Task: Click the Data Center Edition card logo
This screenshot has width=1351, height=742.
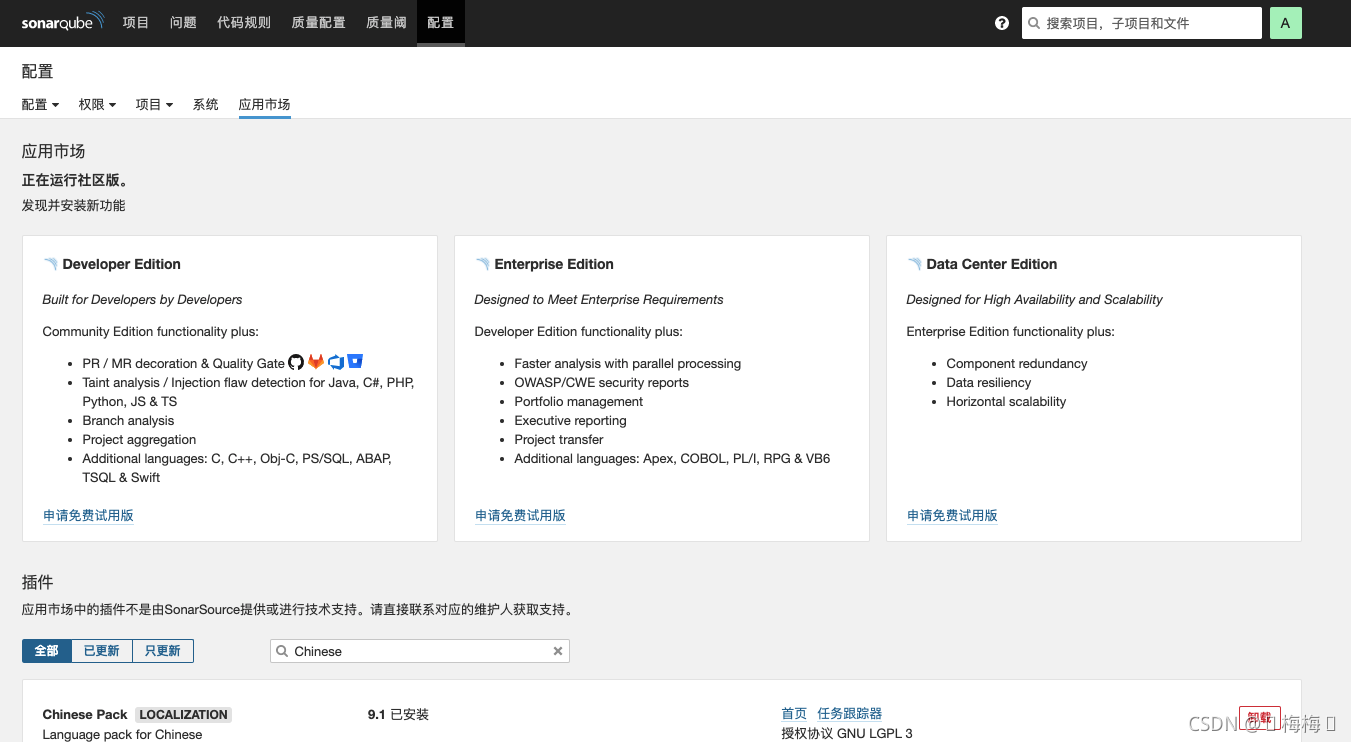Action: (914, 264)
